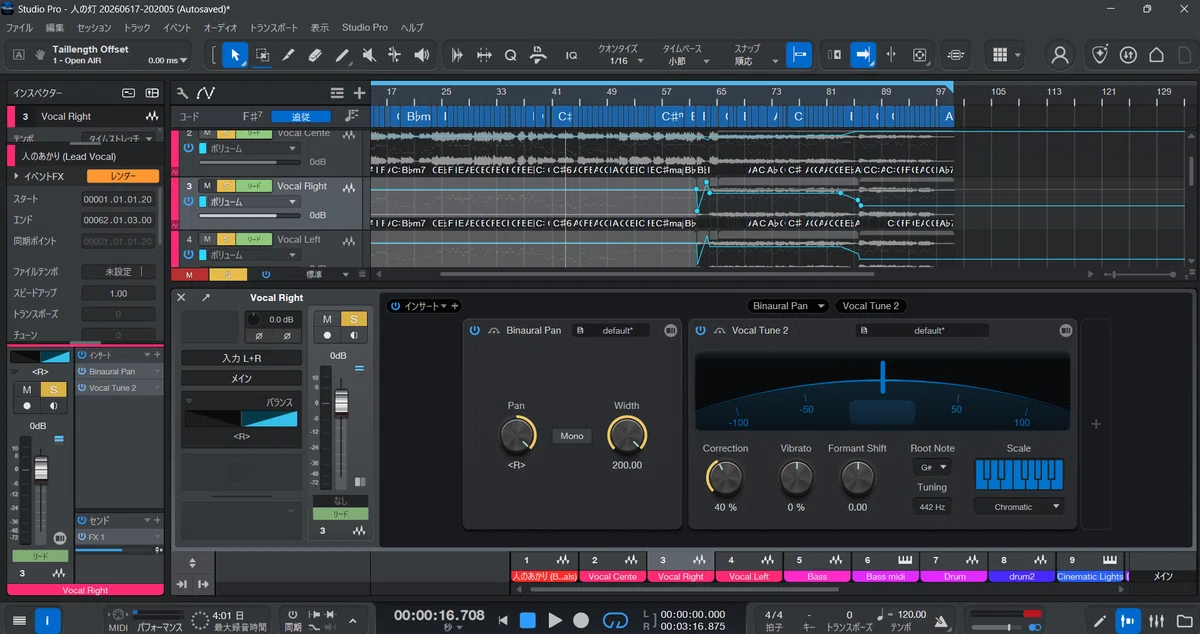Open Chromatic scale dropdown

click(1019, 507)
